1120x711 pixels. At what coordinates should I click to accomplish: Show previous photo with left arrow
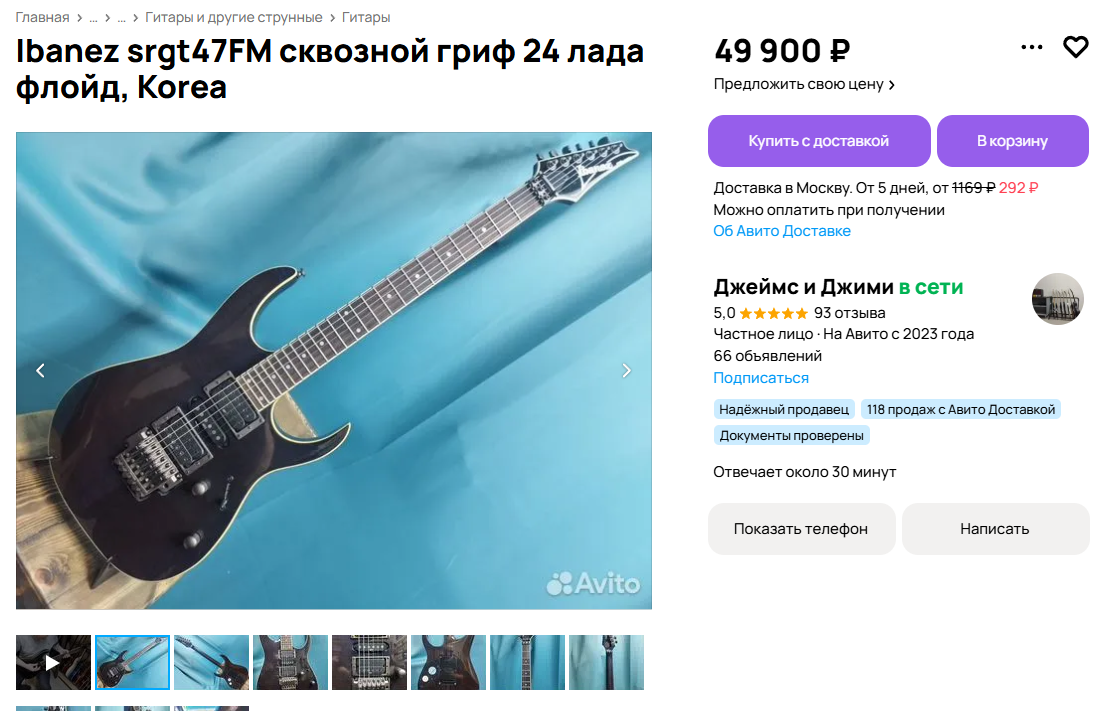41,370
